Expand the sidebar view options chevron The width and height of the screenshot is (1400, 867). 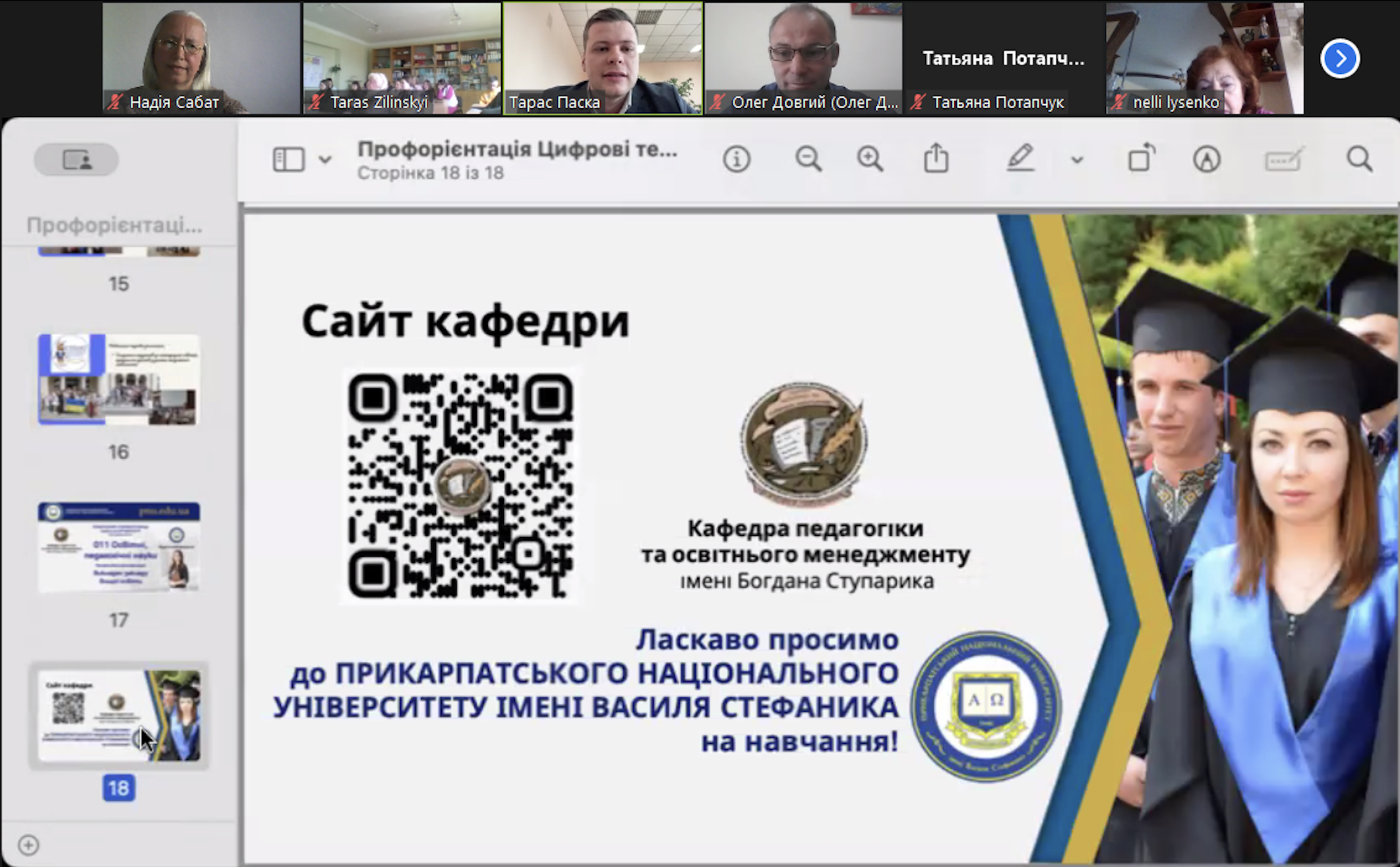[325, 160]
